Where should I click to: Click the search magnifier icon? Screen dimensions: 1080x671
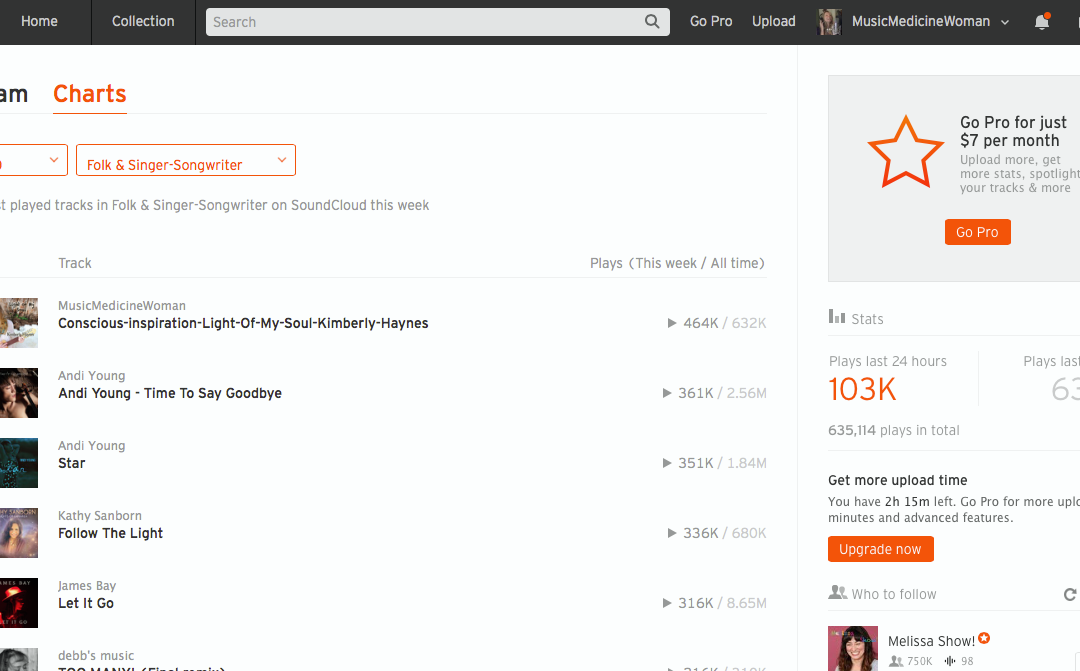652,21
